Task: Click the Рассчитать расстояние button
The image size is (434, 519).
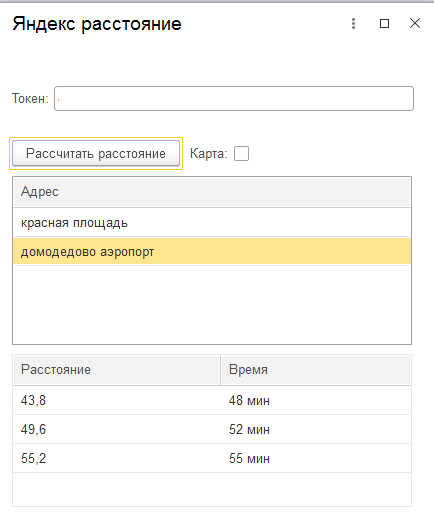Action: [96, 153]
